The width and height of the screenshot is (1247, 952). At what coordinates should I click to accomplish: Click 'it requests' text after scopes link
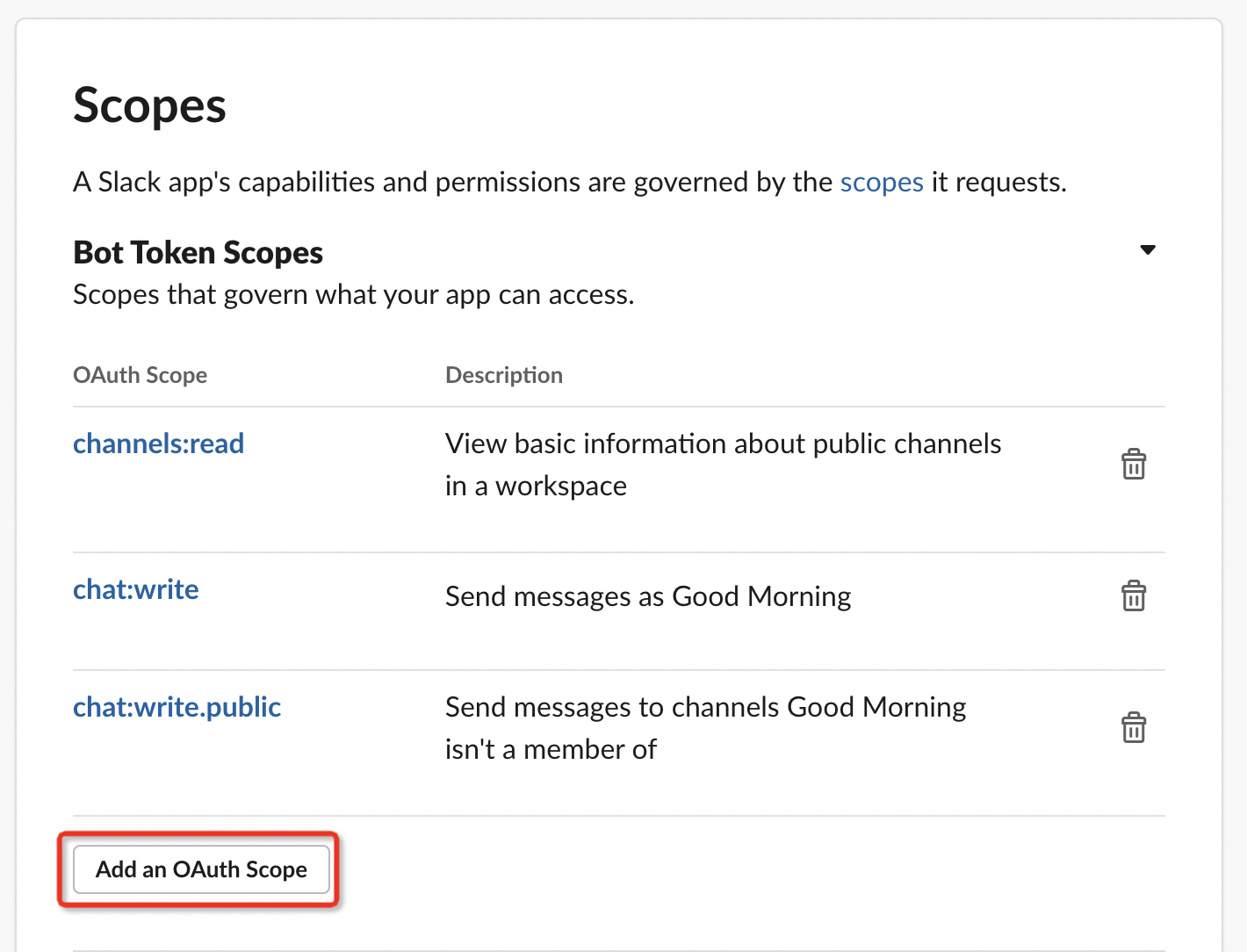[x=998, y=183]
